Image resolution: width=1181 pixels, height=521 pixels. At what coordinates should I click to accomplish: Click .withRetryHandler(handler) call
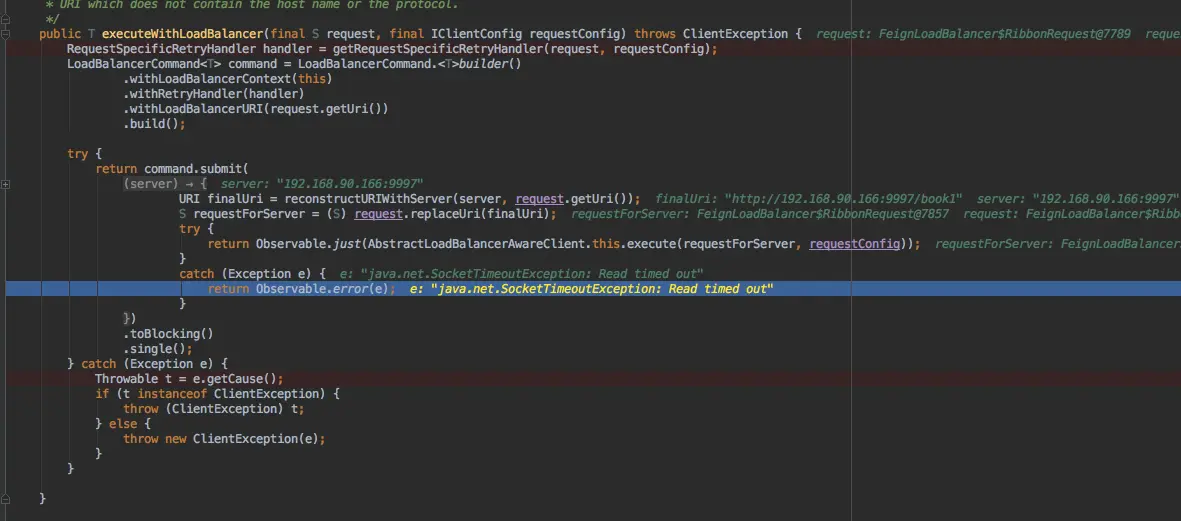click(x=213, y=94)
